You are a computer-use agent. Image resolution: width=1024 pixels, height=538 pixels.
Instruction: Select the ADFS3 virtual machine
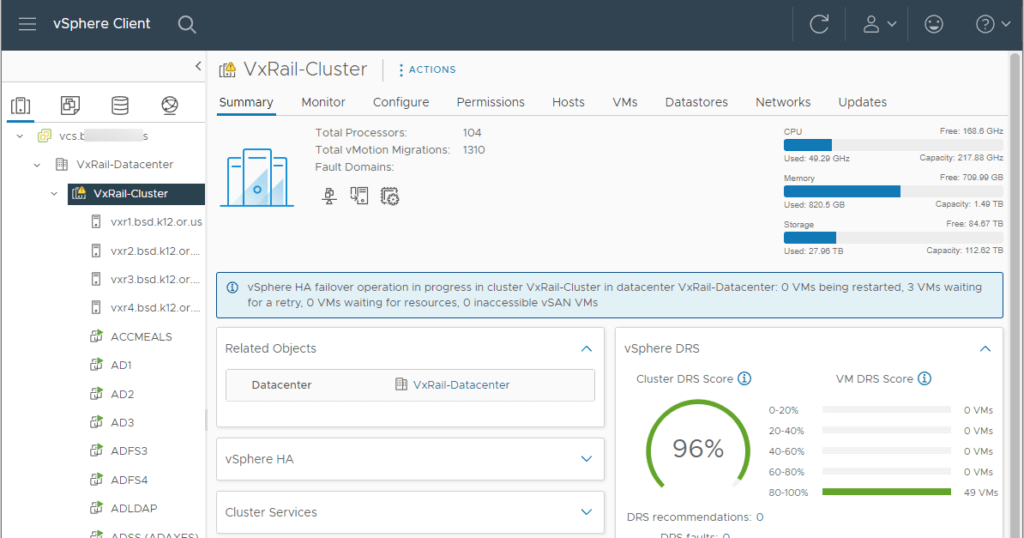pos(129,451)
